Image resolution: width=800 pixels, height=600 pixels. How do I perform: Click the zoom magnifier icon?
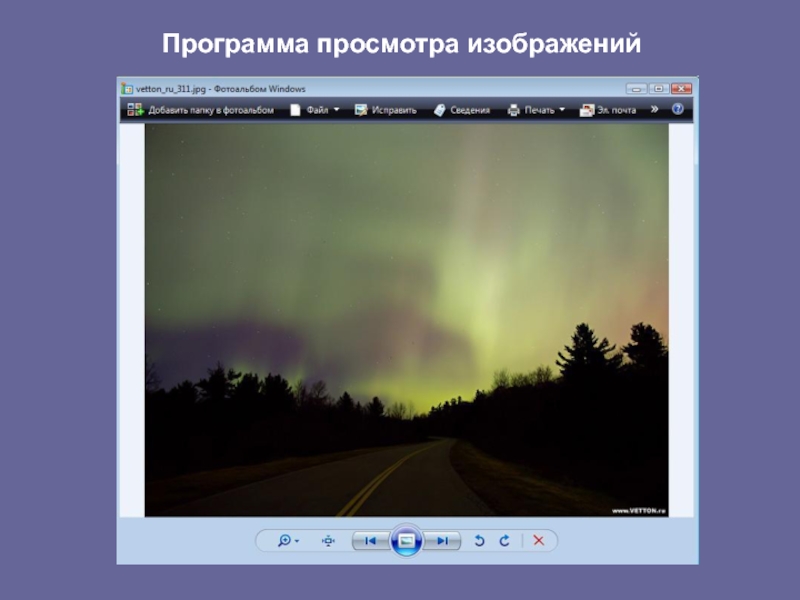284,540
